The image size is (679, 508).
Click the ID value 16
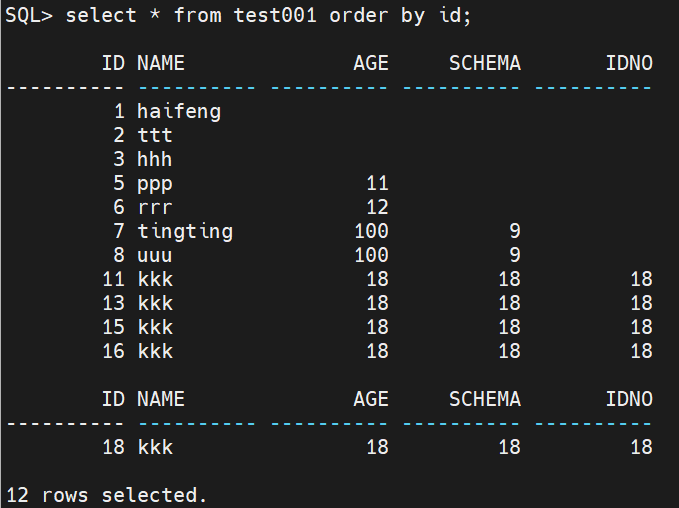point(113,351)
